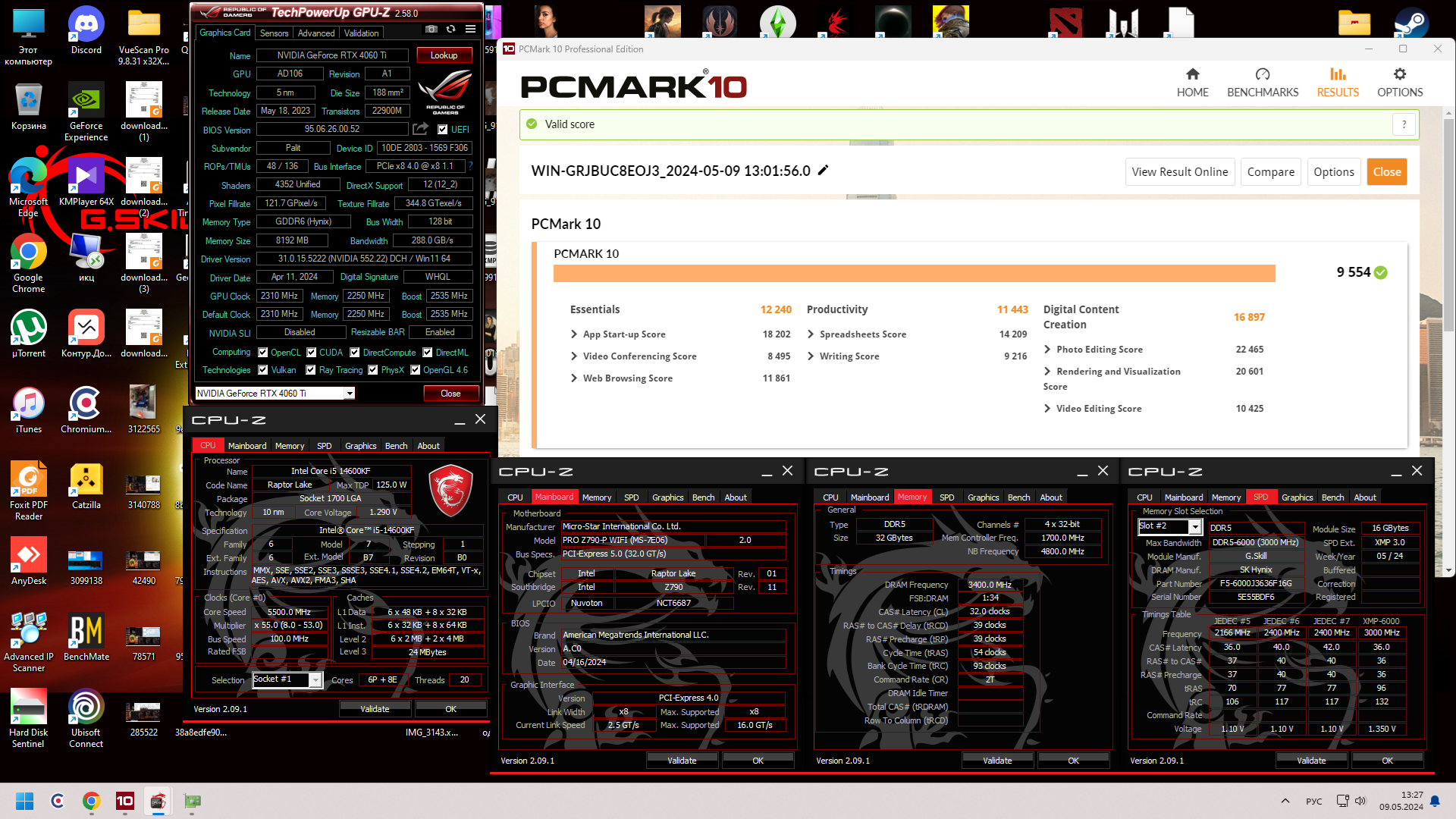Toggle the DirectML checkbox
This screenshot has height=819, width=1456.
428,352
